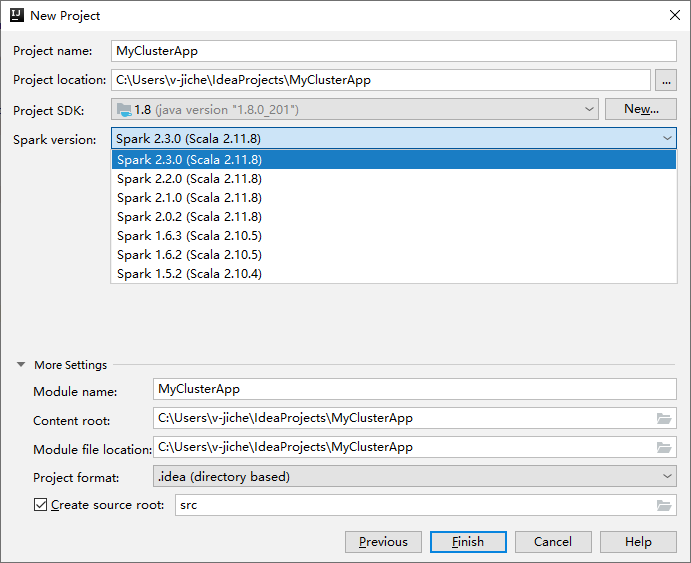Go back with the Previous button
Viewport: 691px width, 563px height.
point(383,541)
